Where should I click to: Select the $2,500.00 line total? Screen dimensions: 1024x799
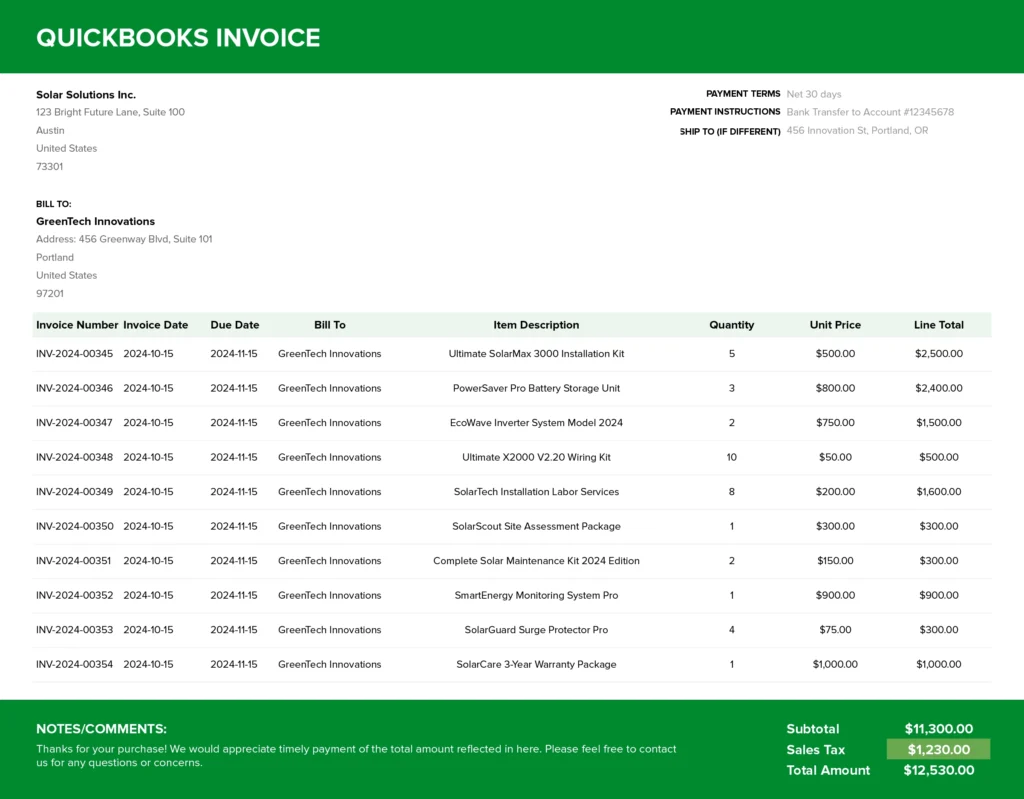[938, 353]
